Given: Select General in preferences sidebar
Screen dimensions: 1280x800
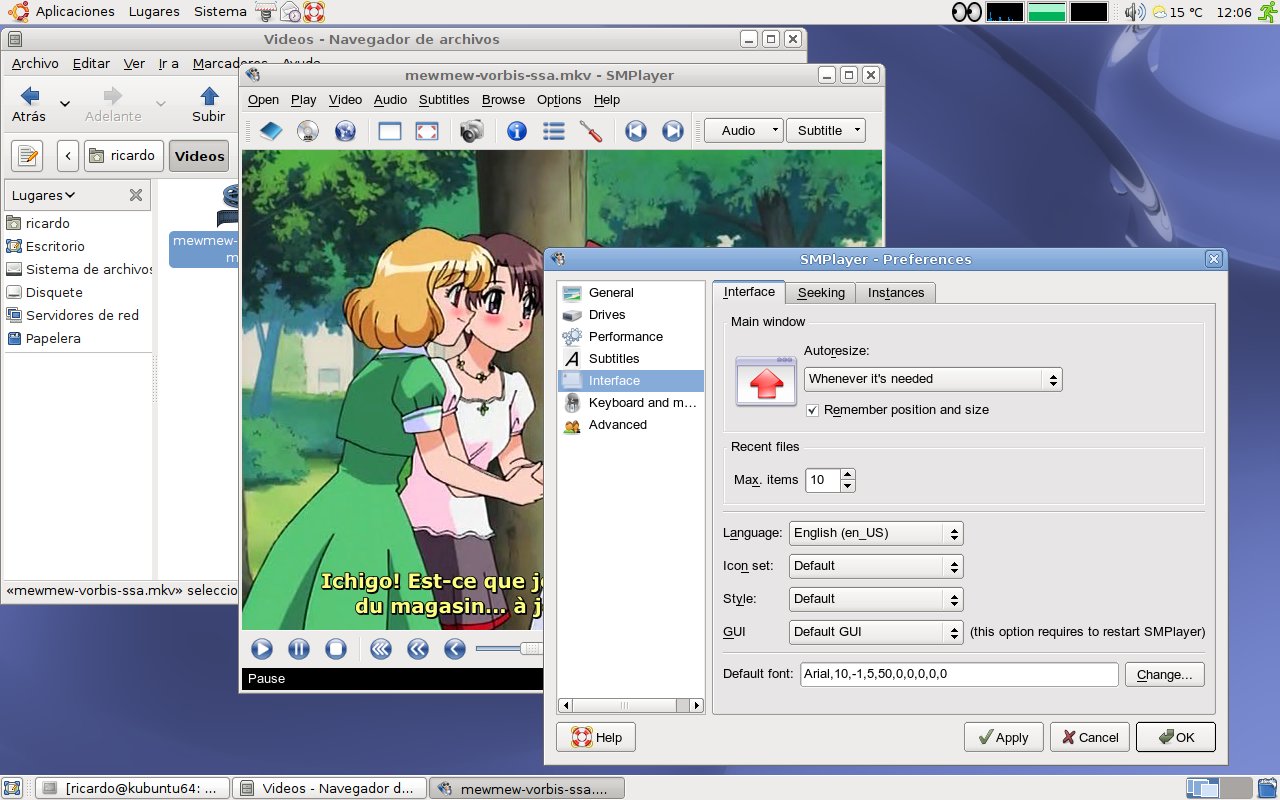Looking at the screenshot, I should (631, 293).
